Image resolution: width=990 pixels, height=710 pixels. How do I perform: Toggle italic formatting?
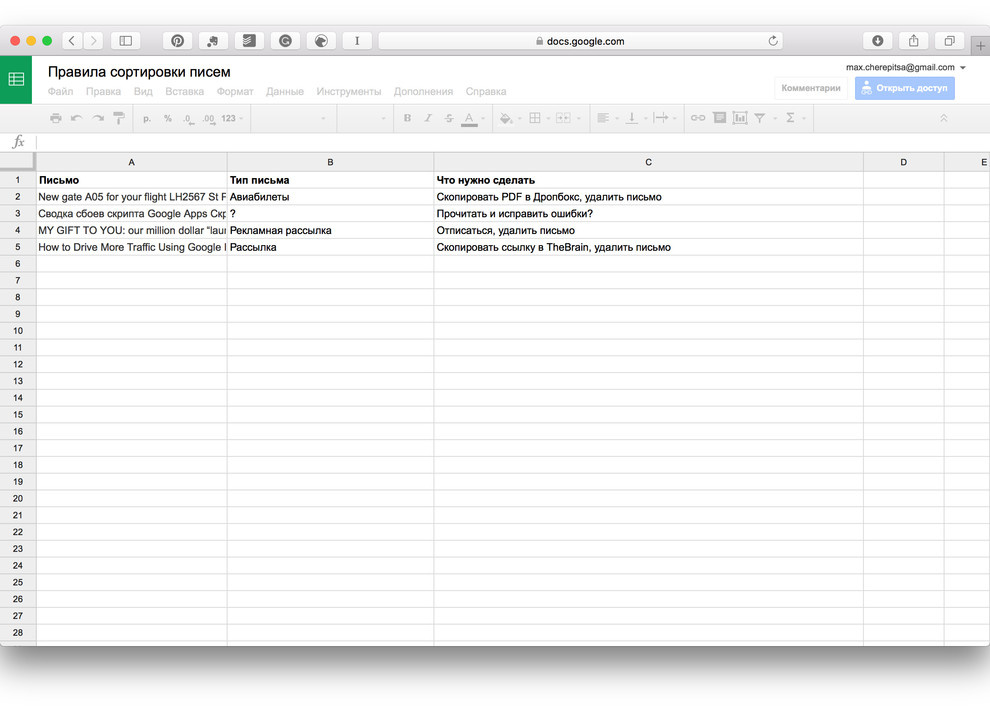[x=428, y=118]
